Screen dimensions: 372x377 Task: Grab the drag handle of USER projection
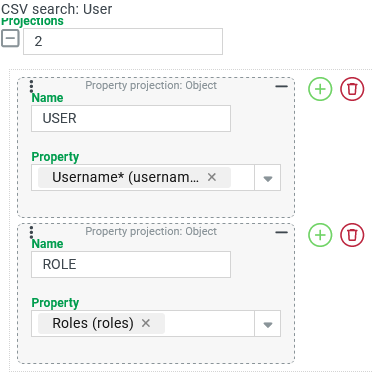click(x=31, y=86)
